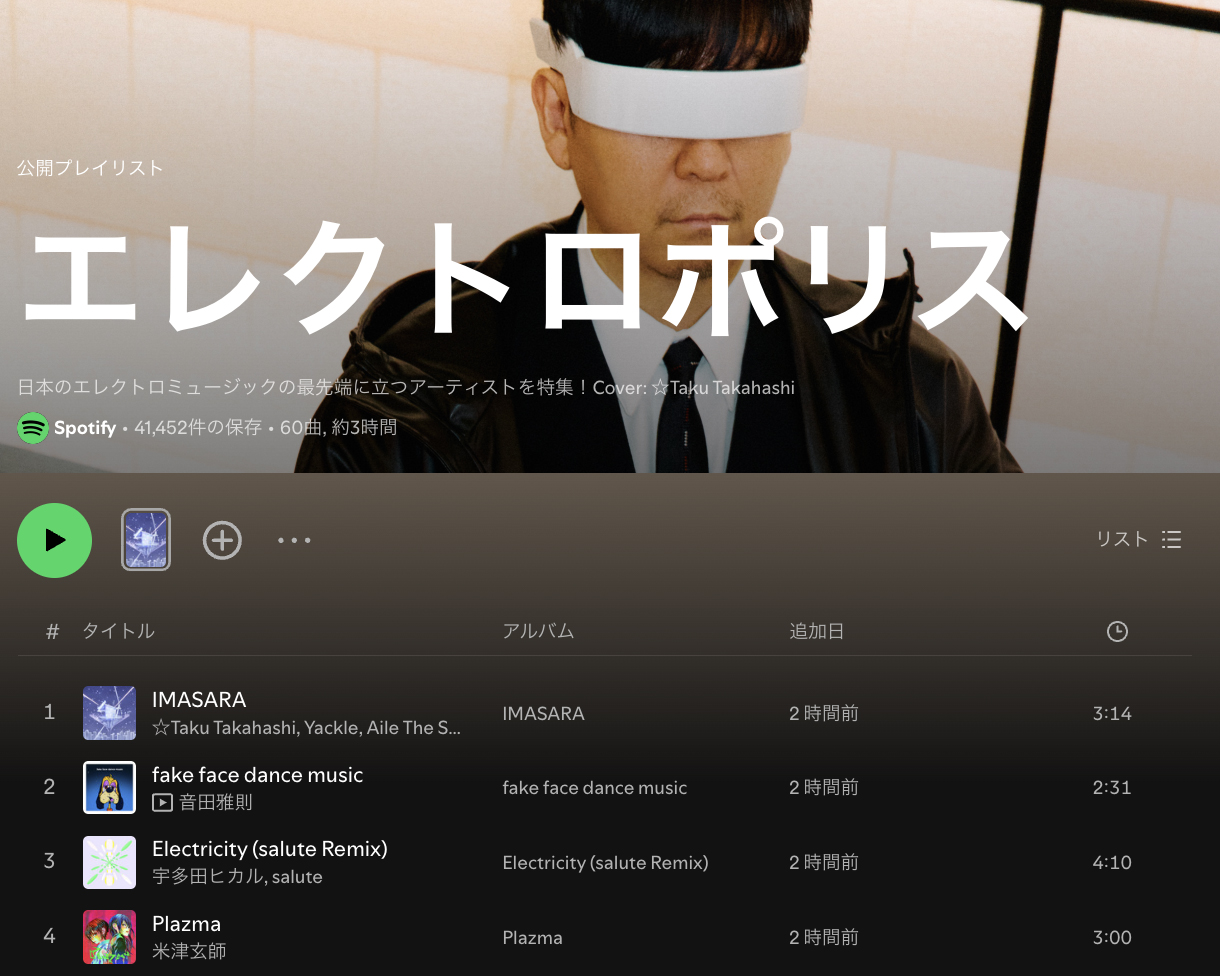Open the 米津玄師 artist link
The width and height of the screenshot is (1220, 976).
pos(189,951)
